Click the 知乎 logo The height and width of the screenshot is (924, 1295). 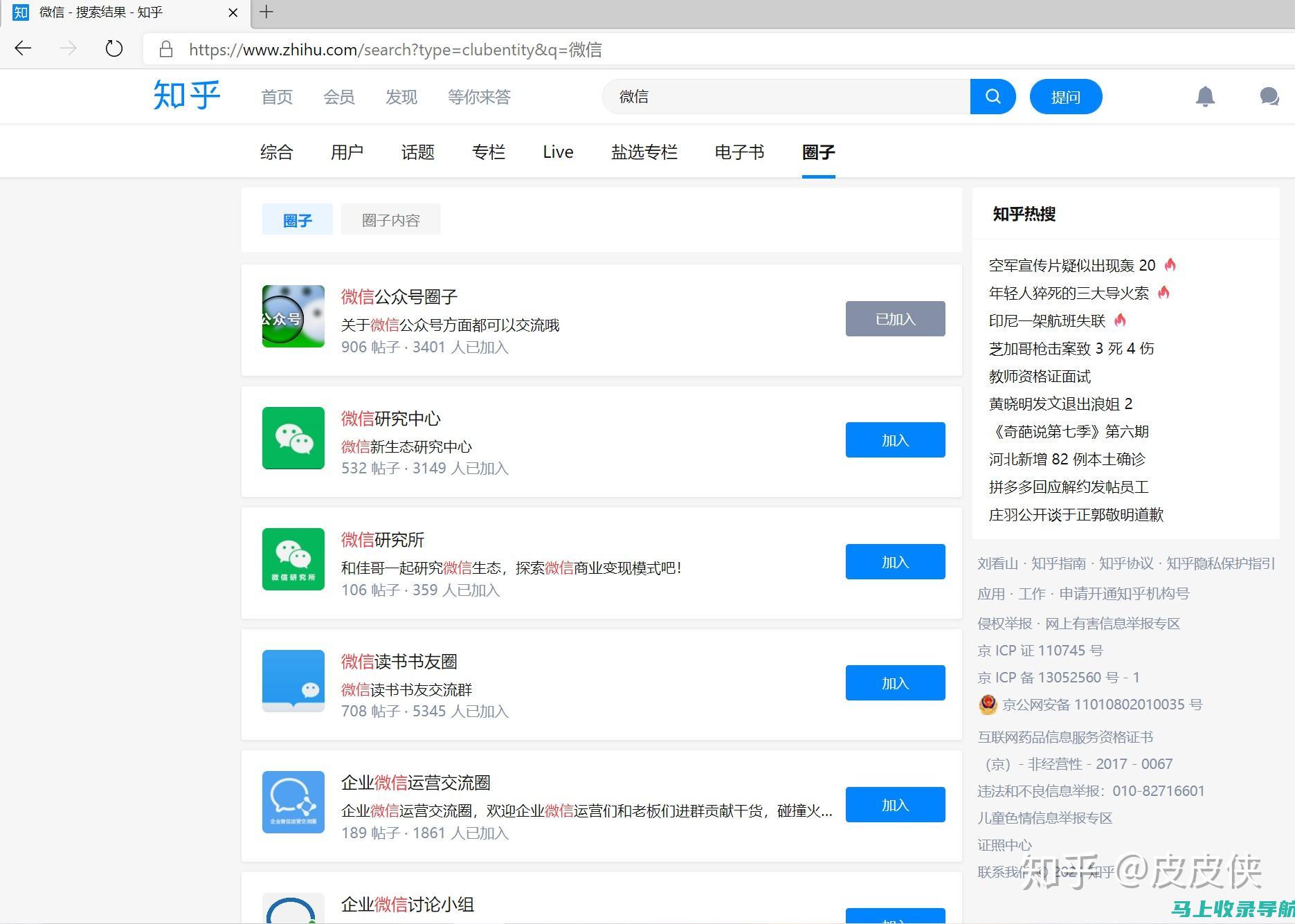pyautogui.click(x=187, y=96)
